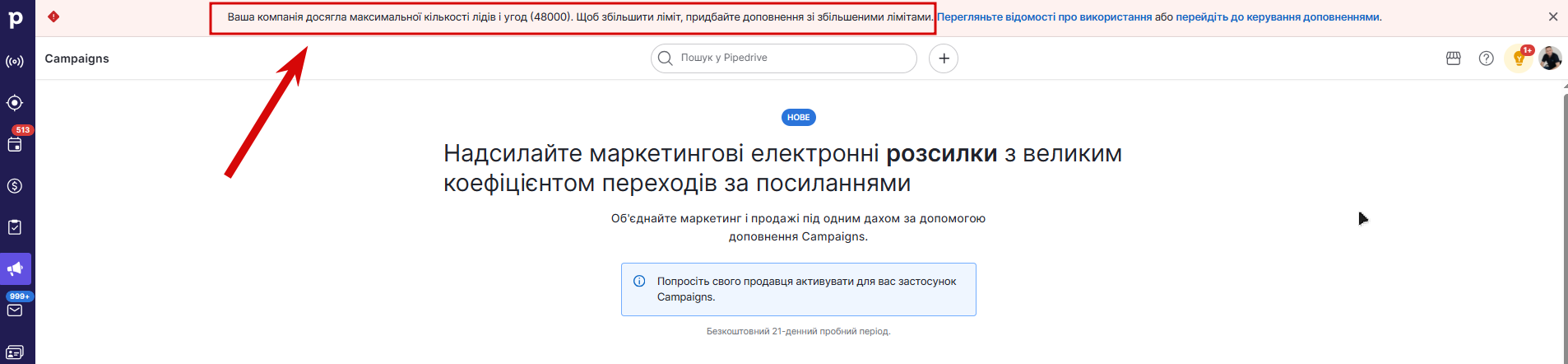The image size is (1568, 364).
Task: Click in the Пошук у Pipedrive search field
Action: [x=784, y=58]
